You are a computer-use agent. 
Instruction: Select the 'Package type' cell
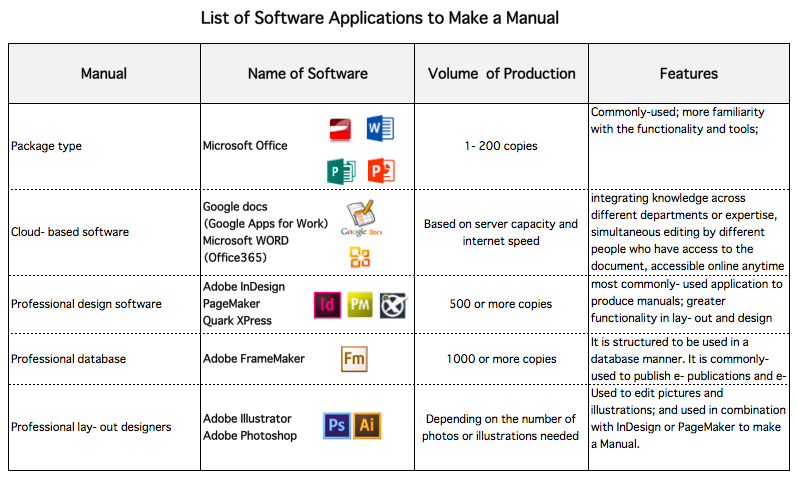104,146
